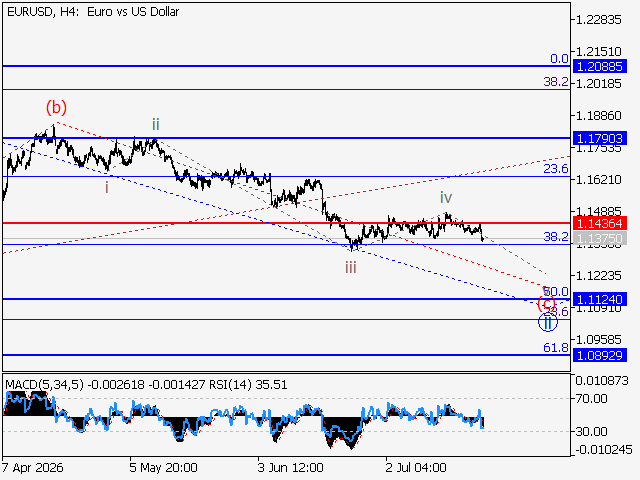Image resolution: width=640 pixels, height=480 pixels.
Task: Select the wave iii label
Action: pos(351,268)
